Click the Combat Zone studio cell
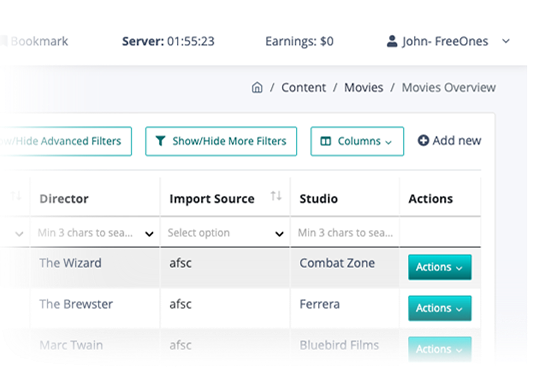 (x=337, y=263)
